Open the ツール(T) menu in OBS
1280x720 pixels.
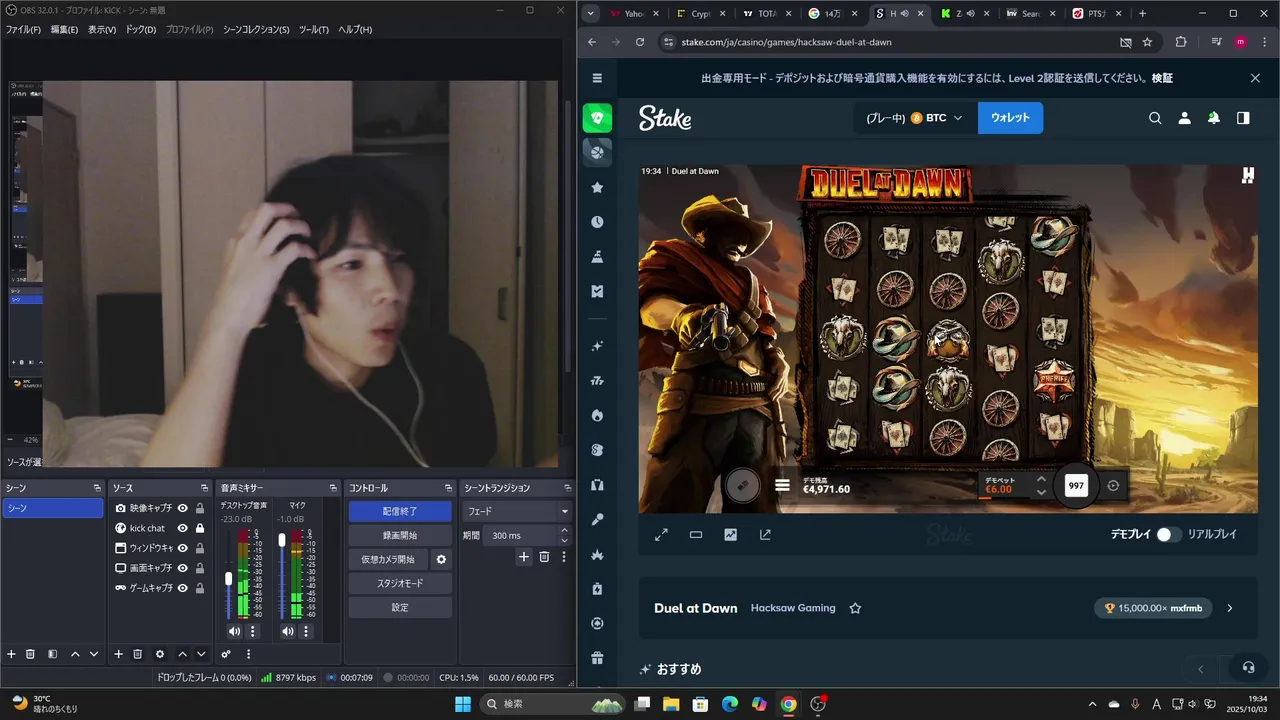[313, 29]
